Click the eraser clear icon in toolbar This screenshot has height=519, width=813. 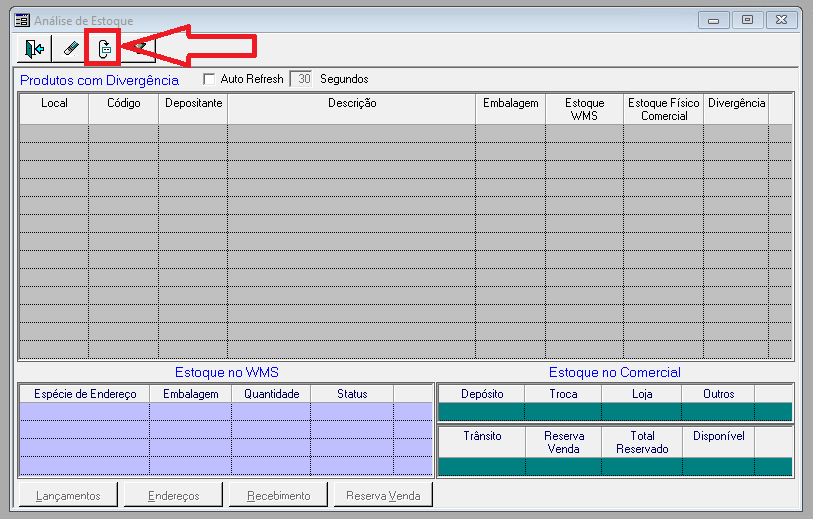69,49
